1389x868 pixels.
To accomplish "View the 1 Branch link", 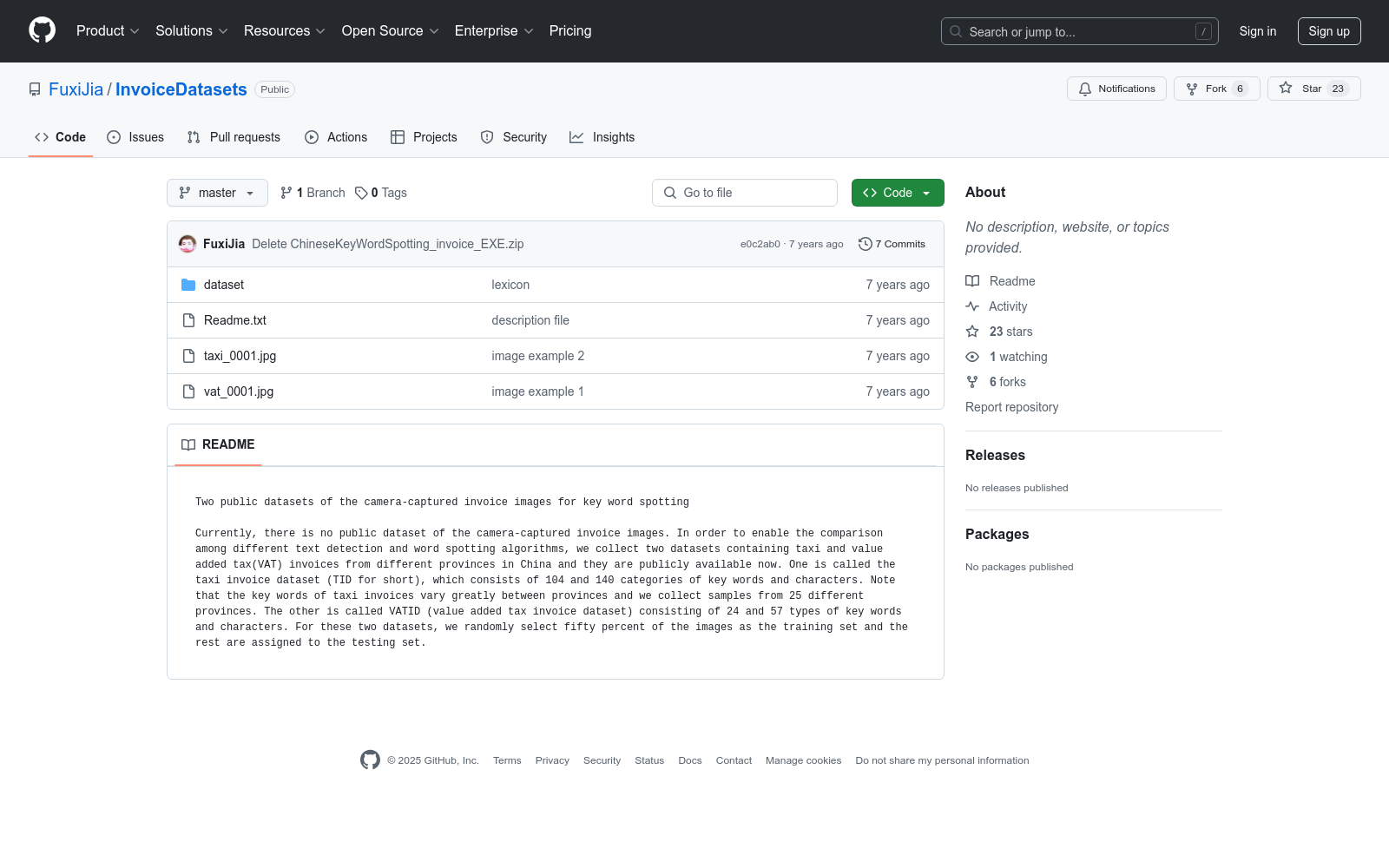I will point(313,193).
